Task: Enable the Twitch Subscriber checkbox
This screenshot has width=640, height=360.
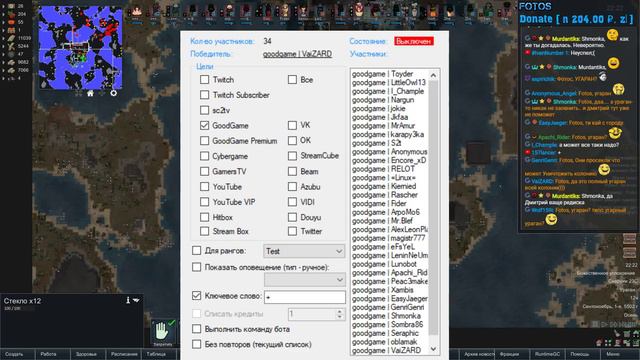Action: [x=204, y=95]
